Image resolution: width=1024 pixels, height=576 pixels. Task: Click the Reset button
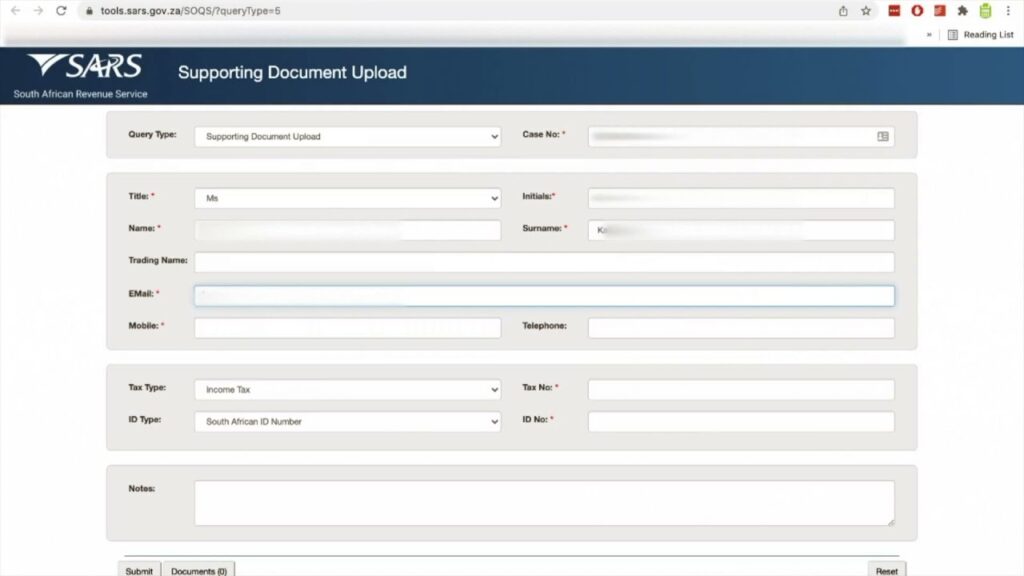point(886,570)
